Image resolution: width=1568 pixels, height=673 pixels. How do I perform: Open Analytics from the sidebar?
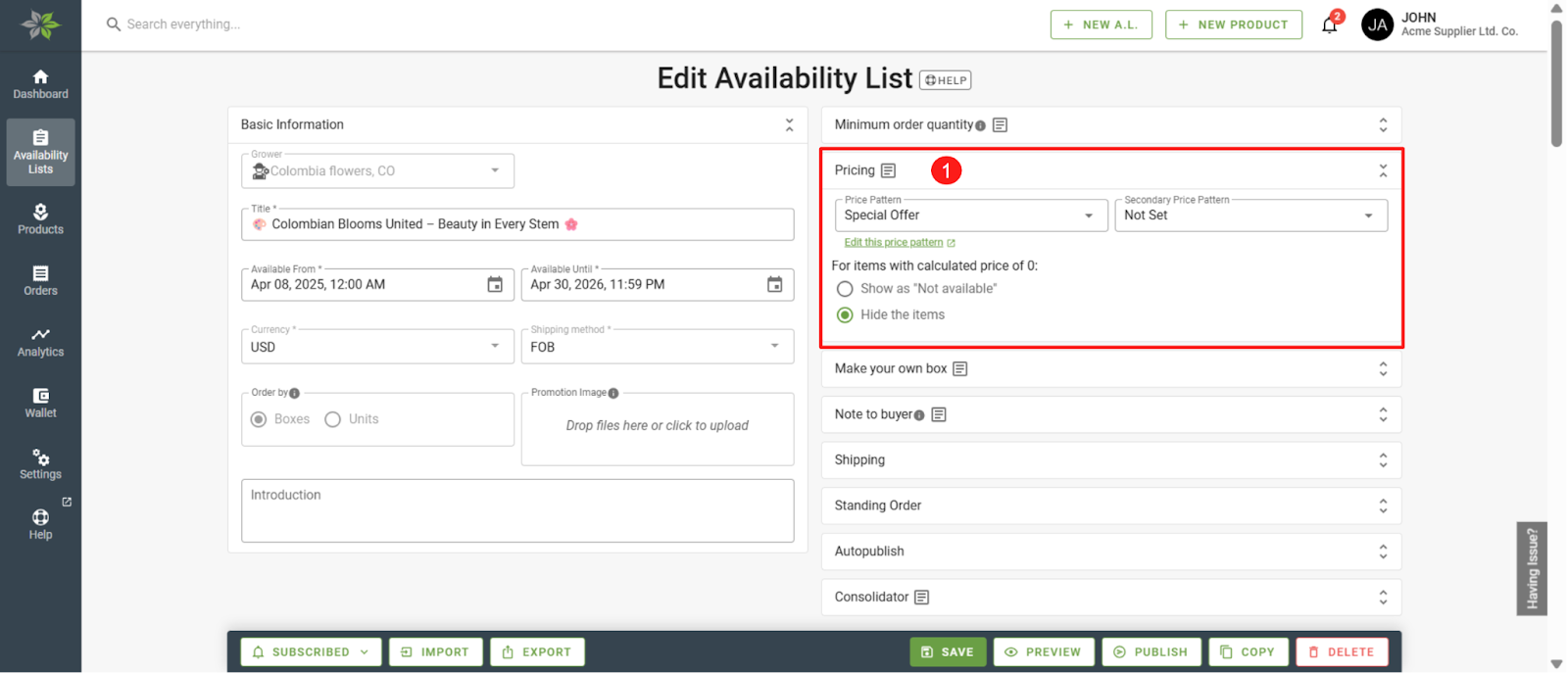coord(40,341)
